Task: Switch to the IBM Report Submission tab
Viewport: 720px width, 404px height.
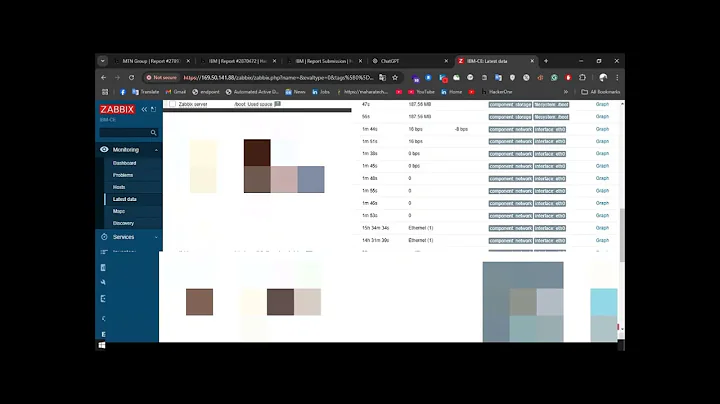Action: [x=324, y=61]
